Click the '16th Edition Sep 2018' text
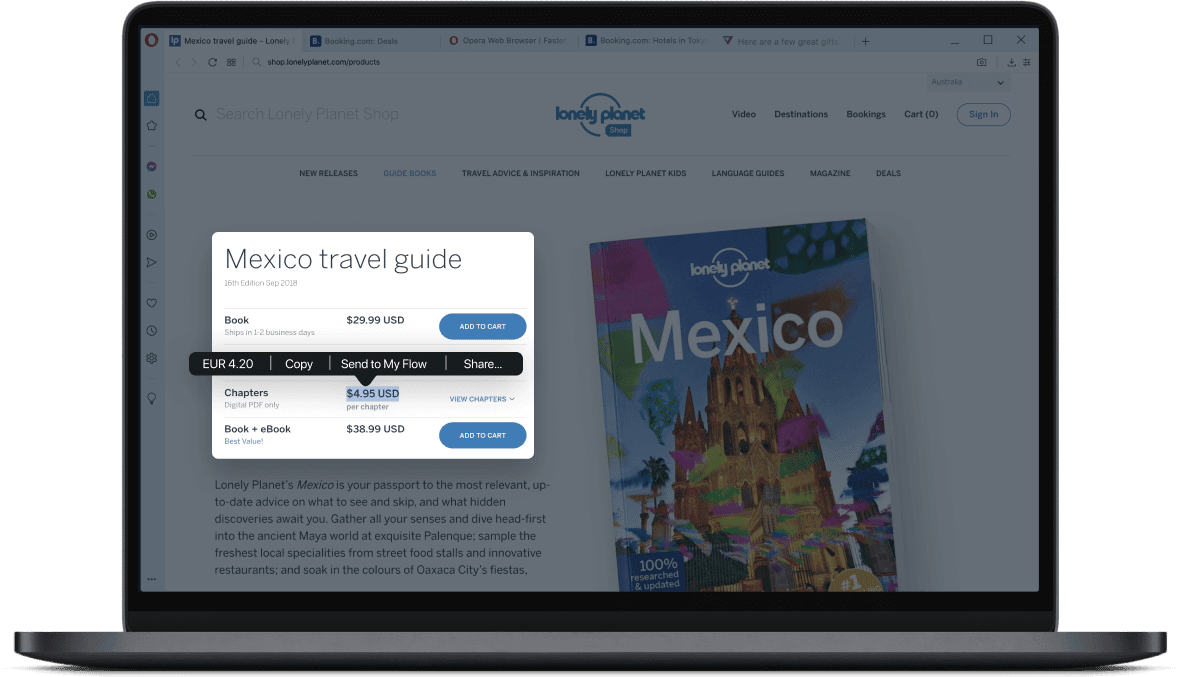1181x677 pixels. tap(261, 283)
